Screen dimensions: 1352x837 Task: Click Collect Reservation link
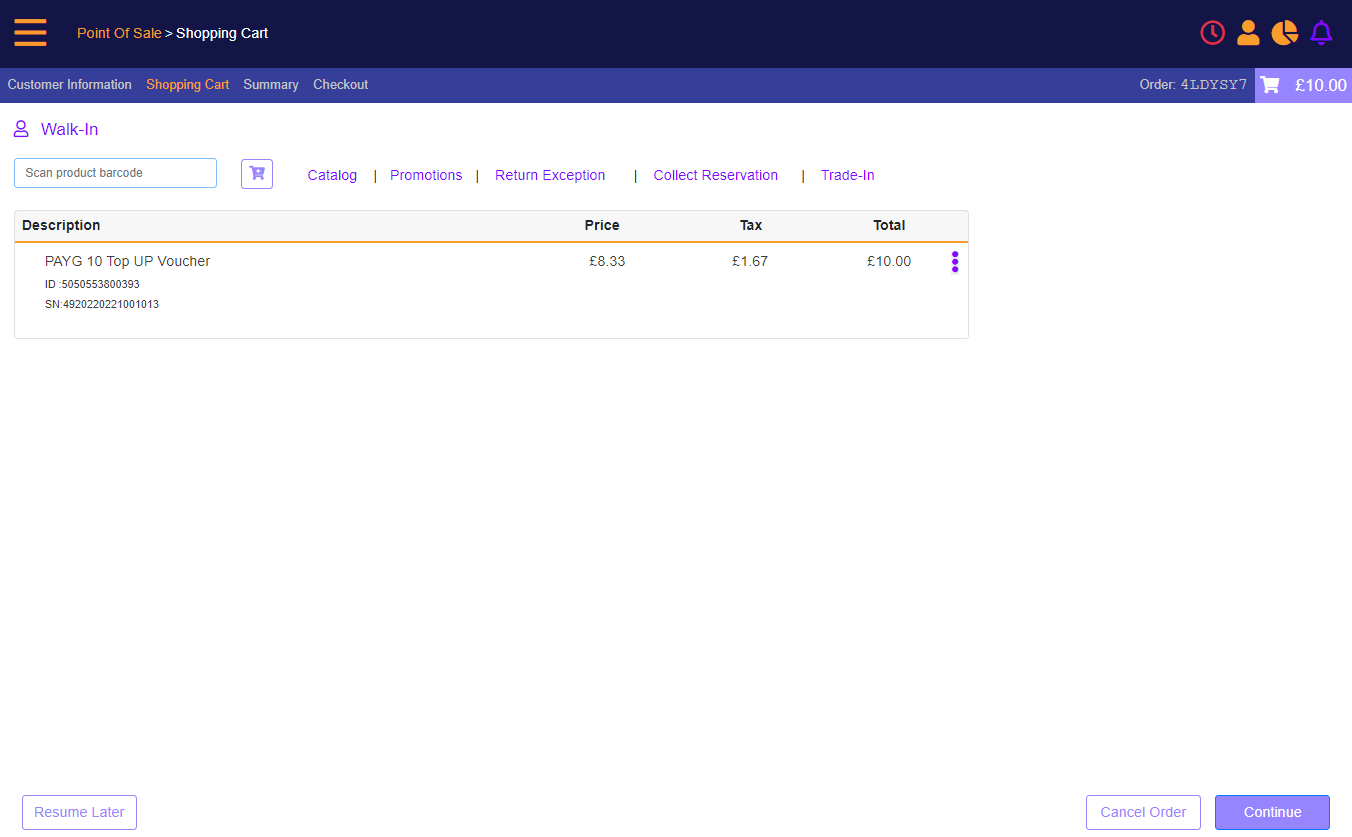click(716, 175)
